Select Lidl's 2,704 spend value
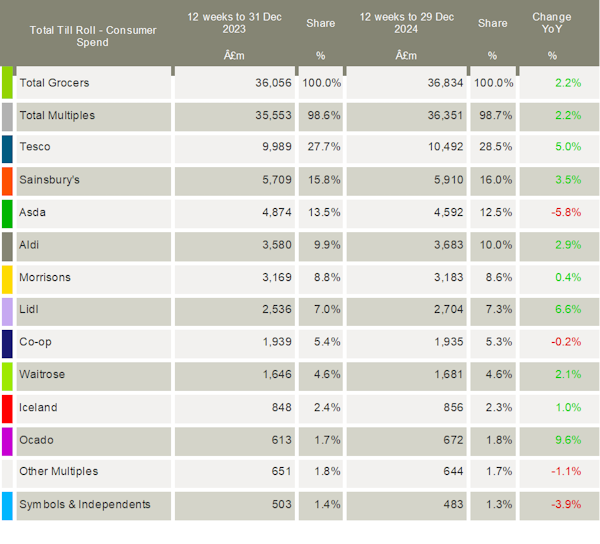This screenshot has width=600, height=544. point(448,309)
